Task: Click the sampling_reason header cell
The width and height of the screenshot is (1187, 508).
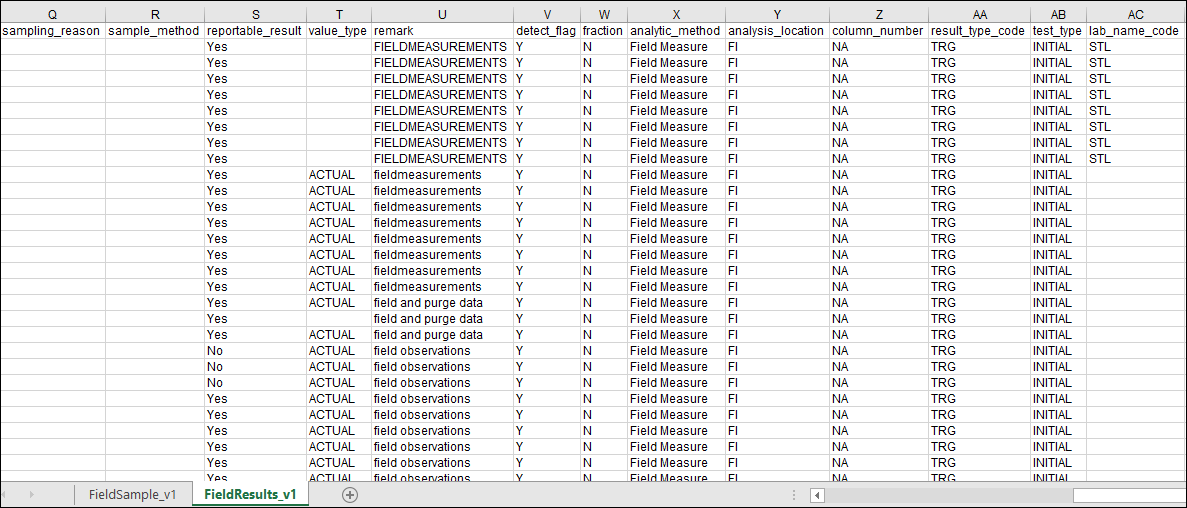Action: click(x=52, y=31)
